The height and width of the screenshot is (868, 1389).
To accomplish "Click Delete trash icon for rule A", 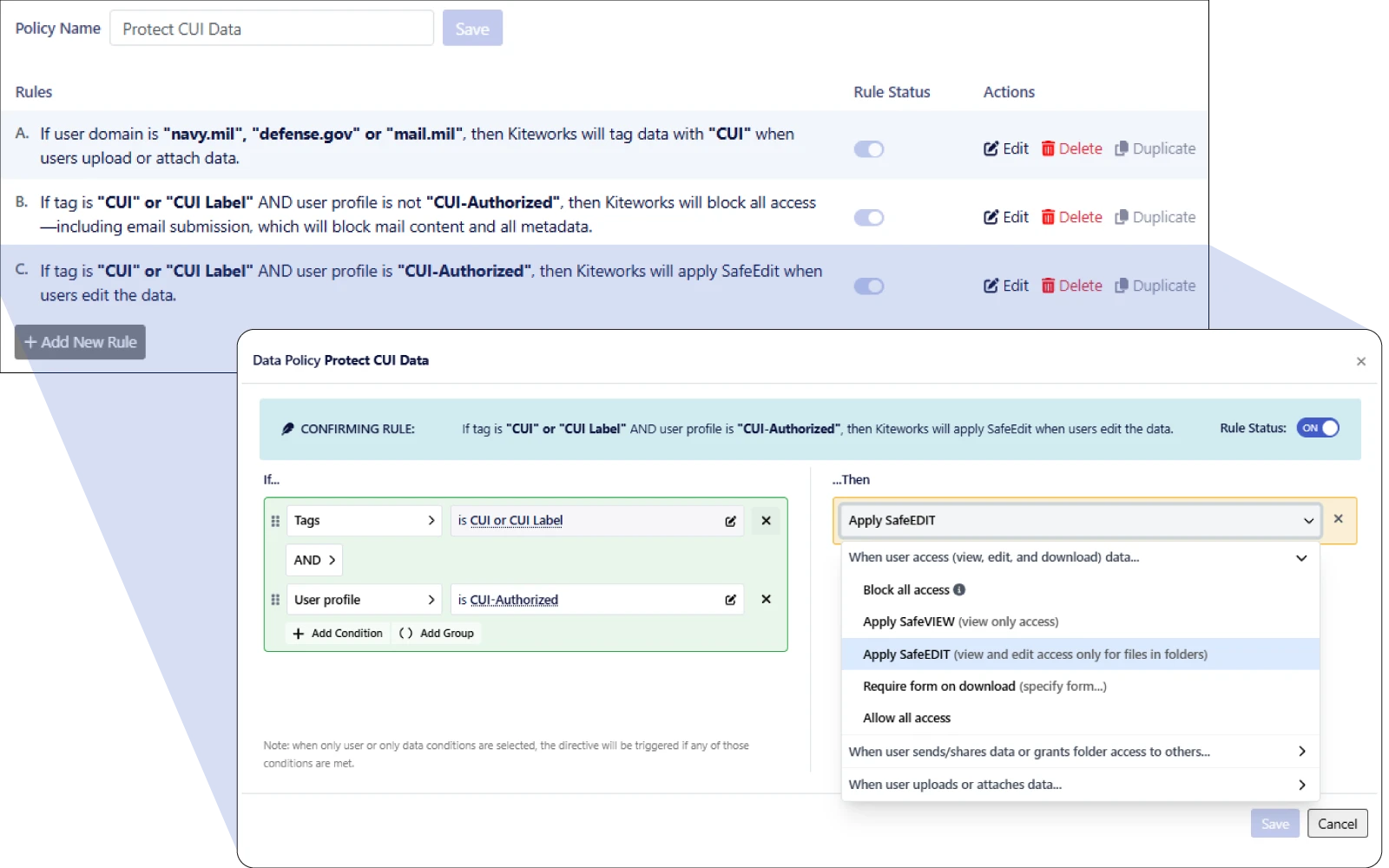I will coord(1048,148).
